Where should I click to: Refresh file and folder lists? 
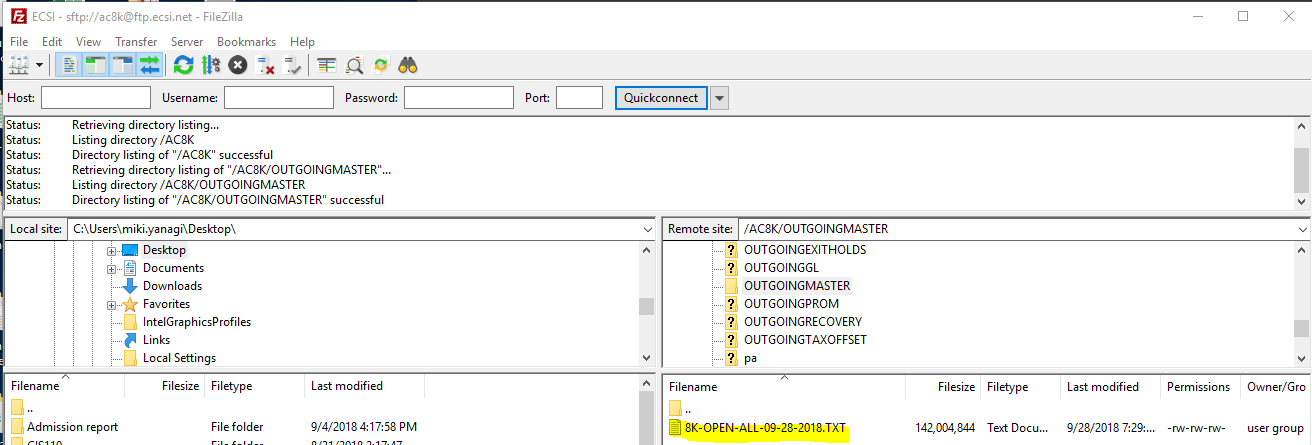point(183,65)
